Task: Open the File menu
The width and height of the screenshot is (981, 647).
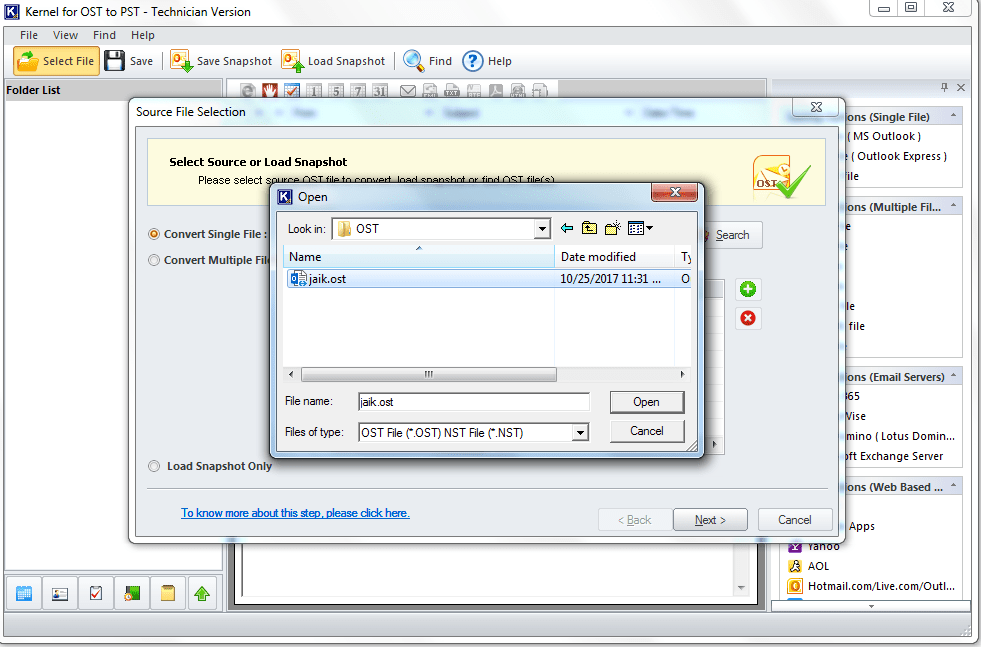Action: pyautogui.click(x=29, y=35)
